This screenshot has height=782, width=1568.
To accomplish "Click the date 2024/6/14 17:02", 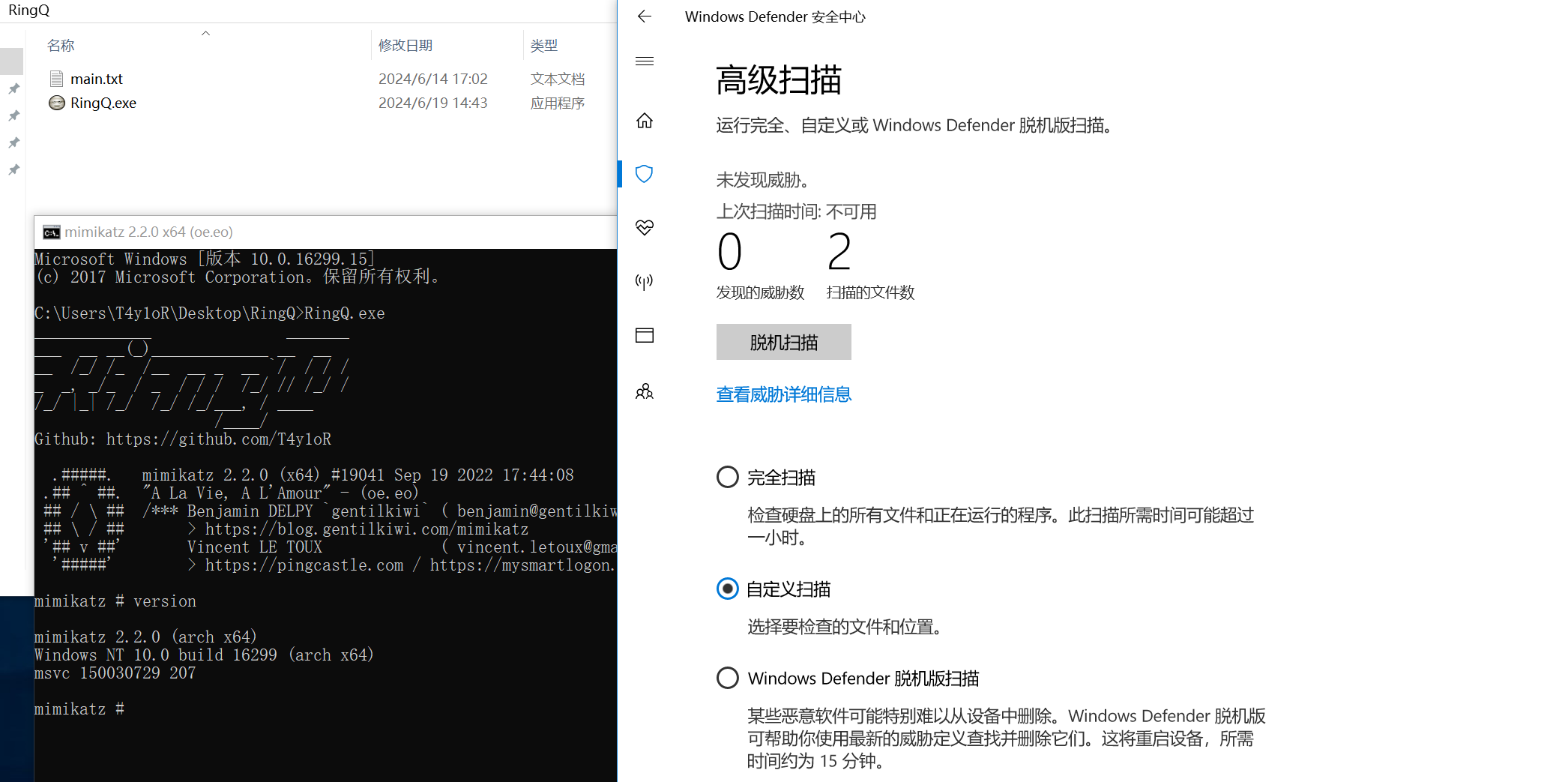I will 433,79.
